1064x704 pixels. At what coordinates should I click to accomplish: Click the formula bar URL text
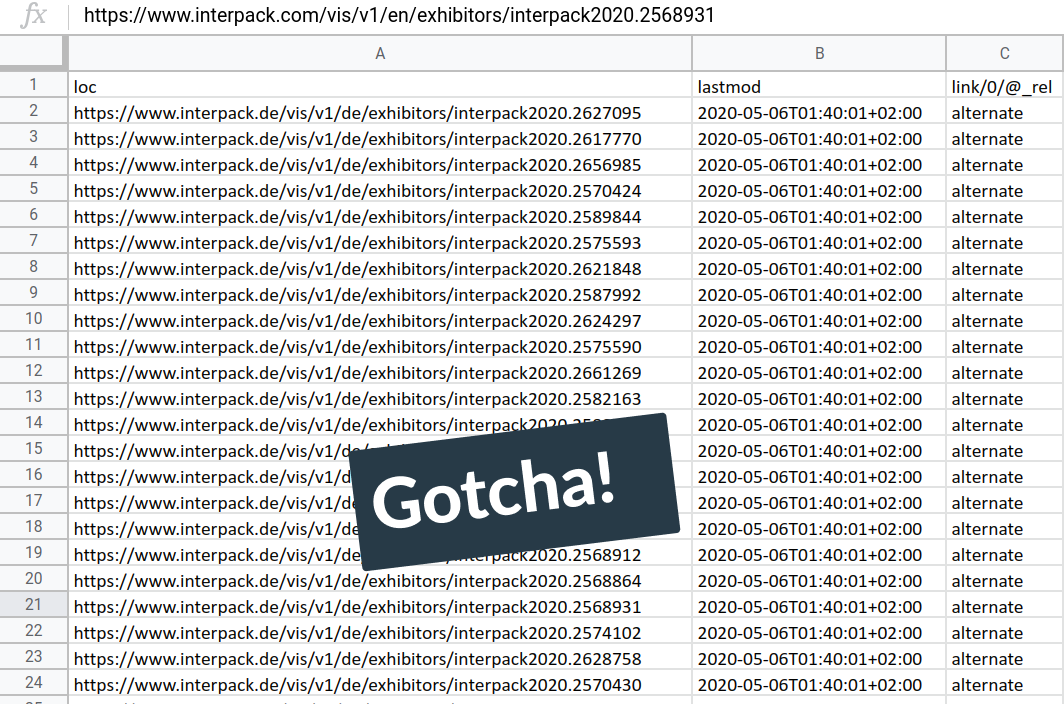coord(399,15)
